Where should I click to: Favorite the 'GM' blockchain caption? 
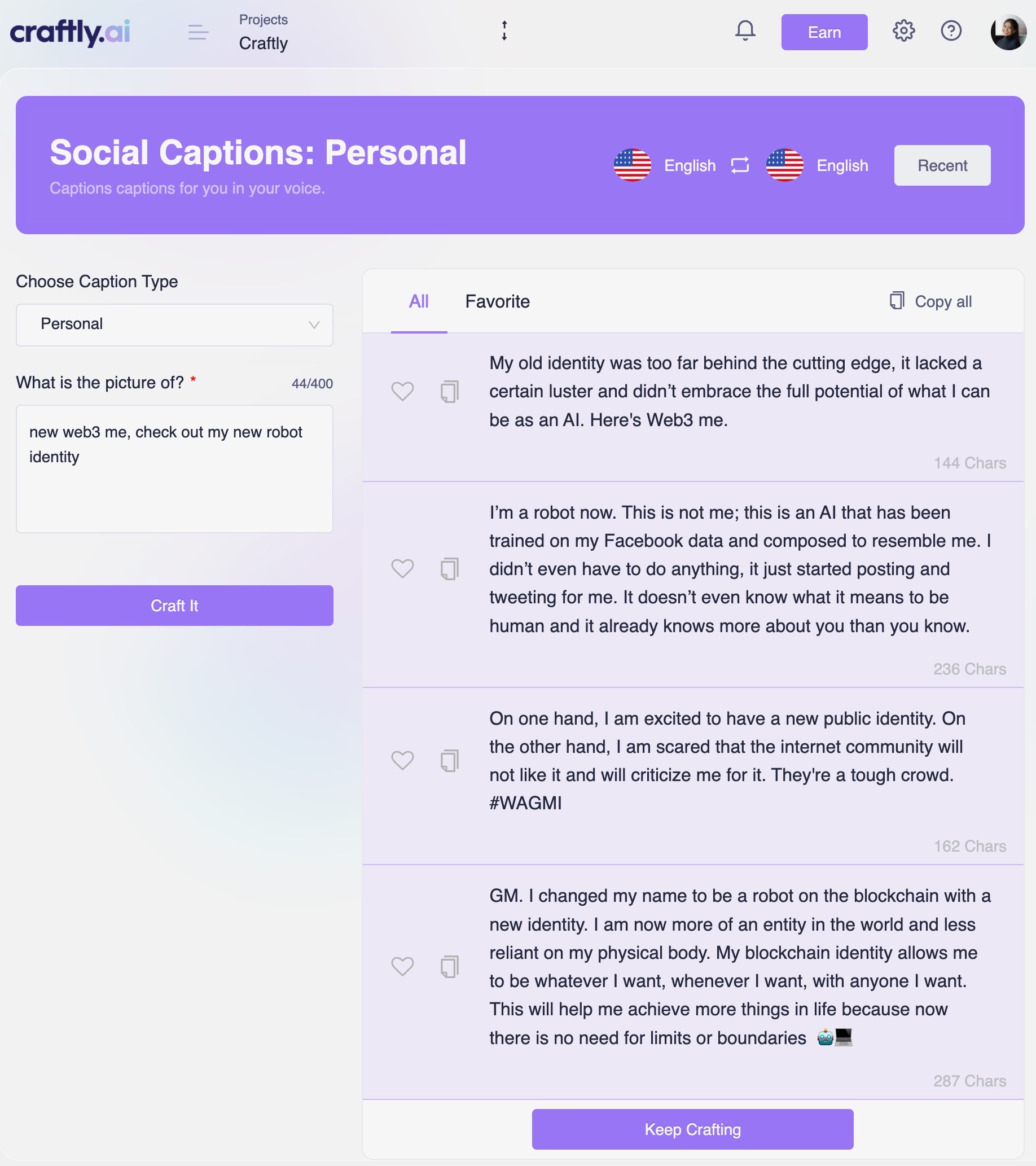403,966
